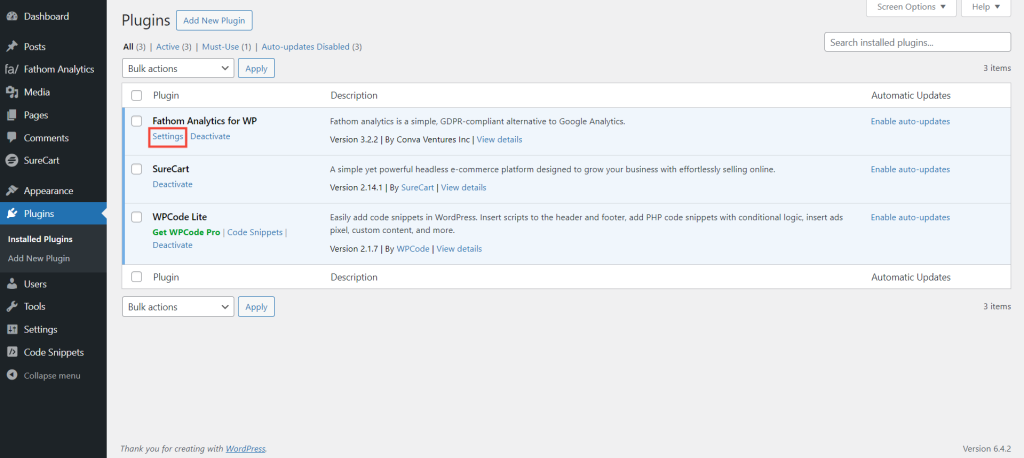This screenshot has width=1024, height=458.
Task: Enable auto-updates for WPCode Lite
Action: [x=910, y=217]
